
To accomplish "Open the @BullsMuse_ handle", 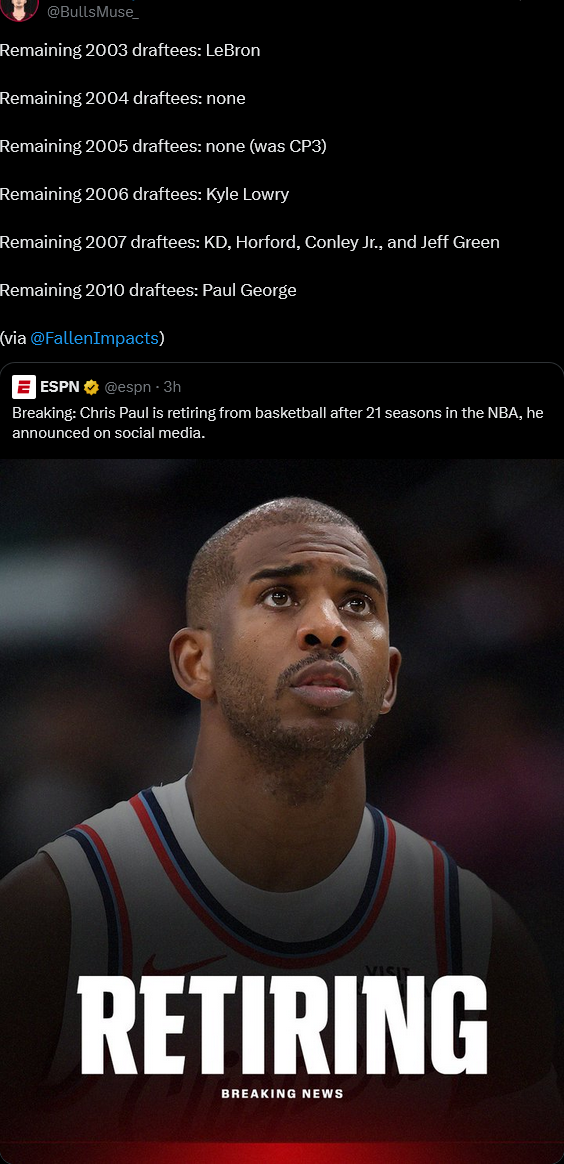I will pos(93,10).
